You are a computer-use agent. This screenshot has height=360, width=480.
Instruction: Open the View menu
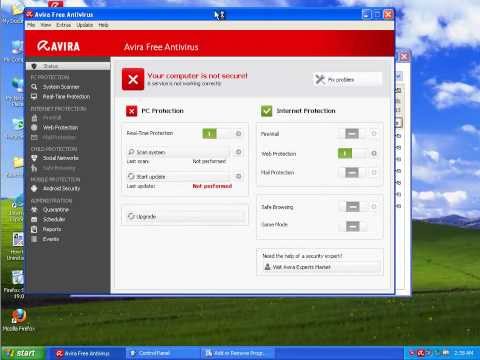click(46, 25)
